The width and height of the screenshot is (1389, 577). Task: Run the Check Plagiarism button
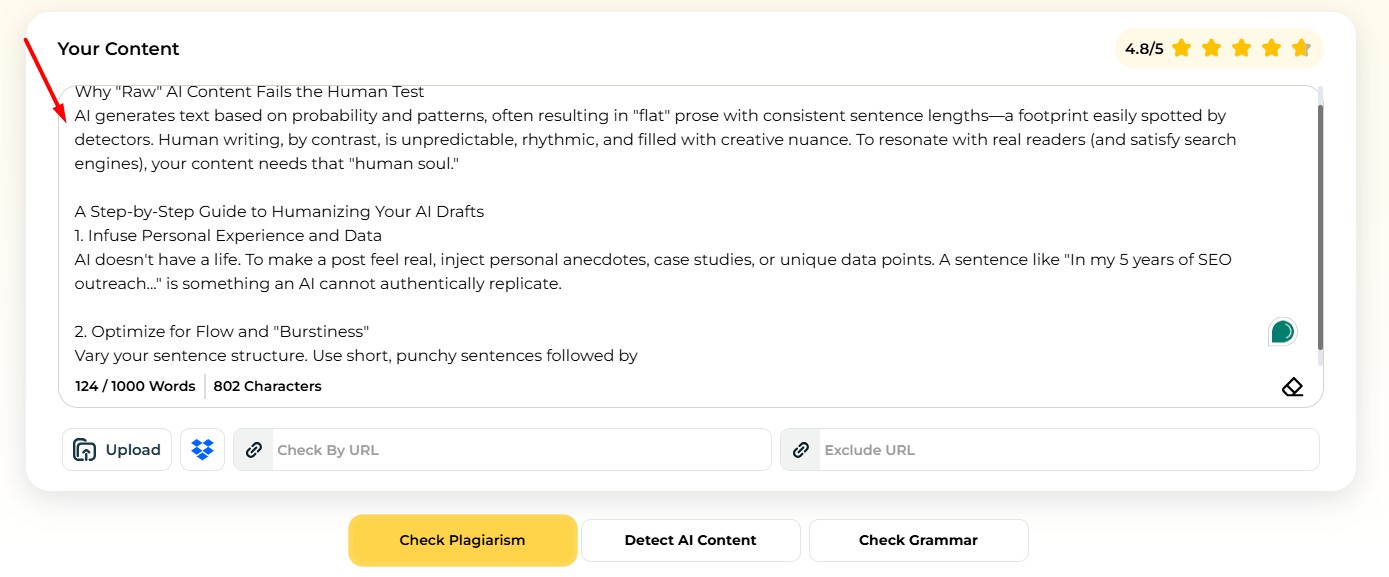(x=462, y=540)
